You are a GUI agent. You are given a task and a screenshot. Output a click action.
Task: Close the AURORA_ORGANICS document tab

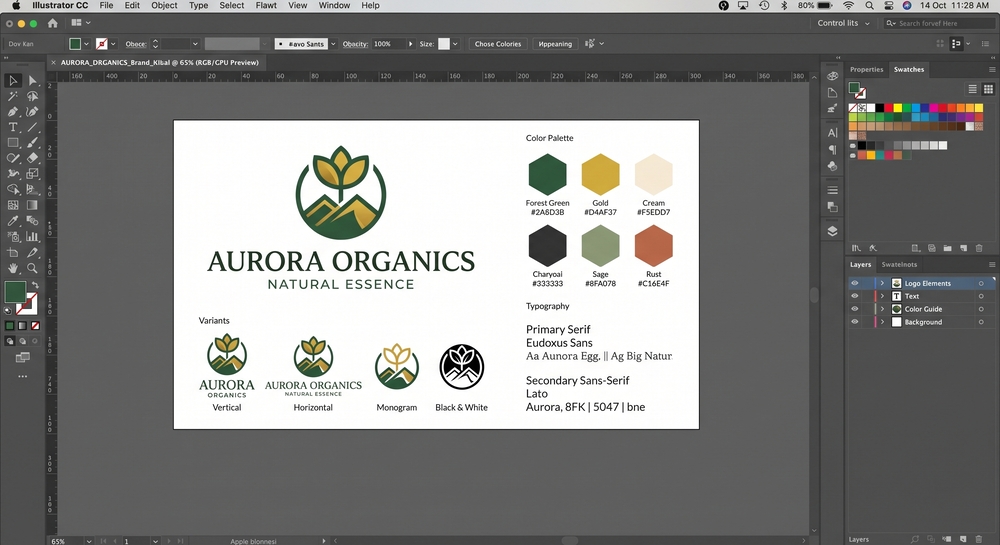point(54,62)
